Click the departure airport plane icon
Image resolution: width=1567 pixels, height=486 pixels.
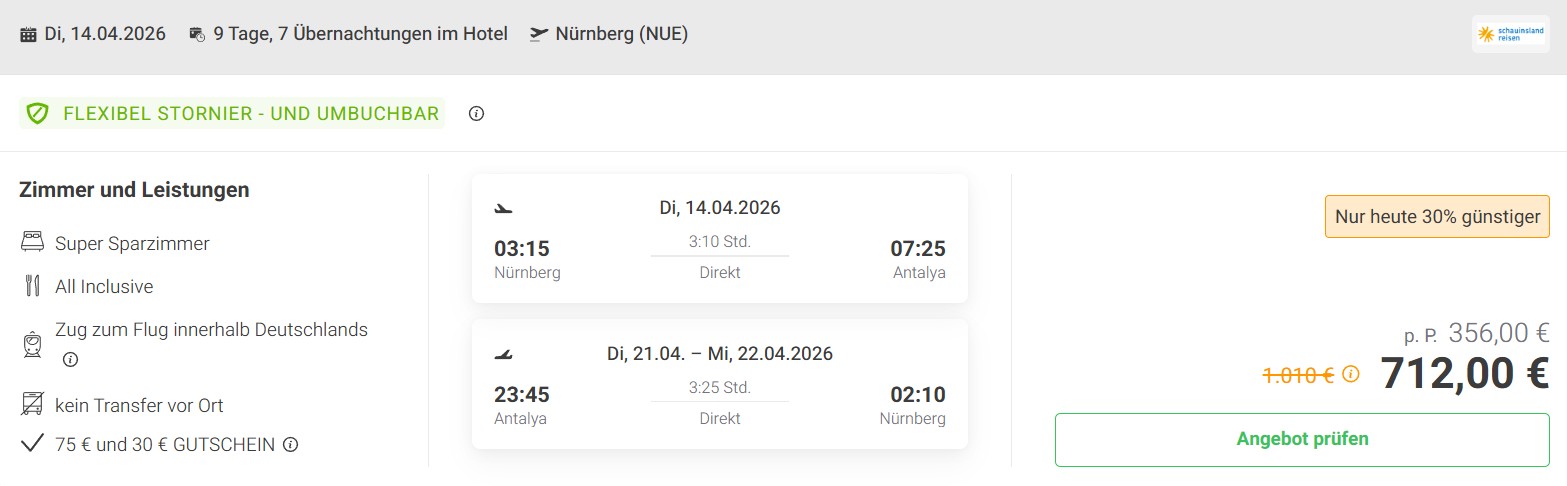point(539,34)
